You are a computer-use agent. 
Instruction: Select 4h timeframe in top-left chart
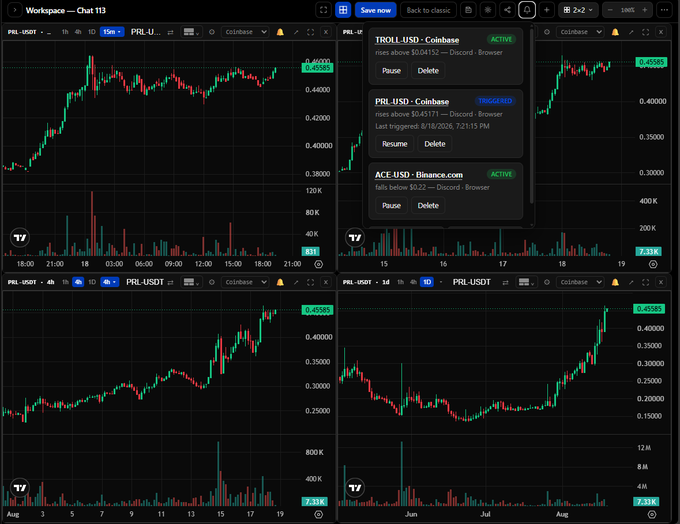(x=78, y=32)
